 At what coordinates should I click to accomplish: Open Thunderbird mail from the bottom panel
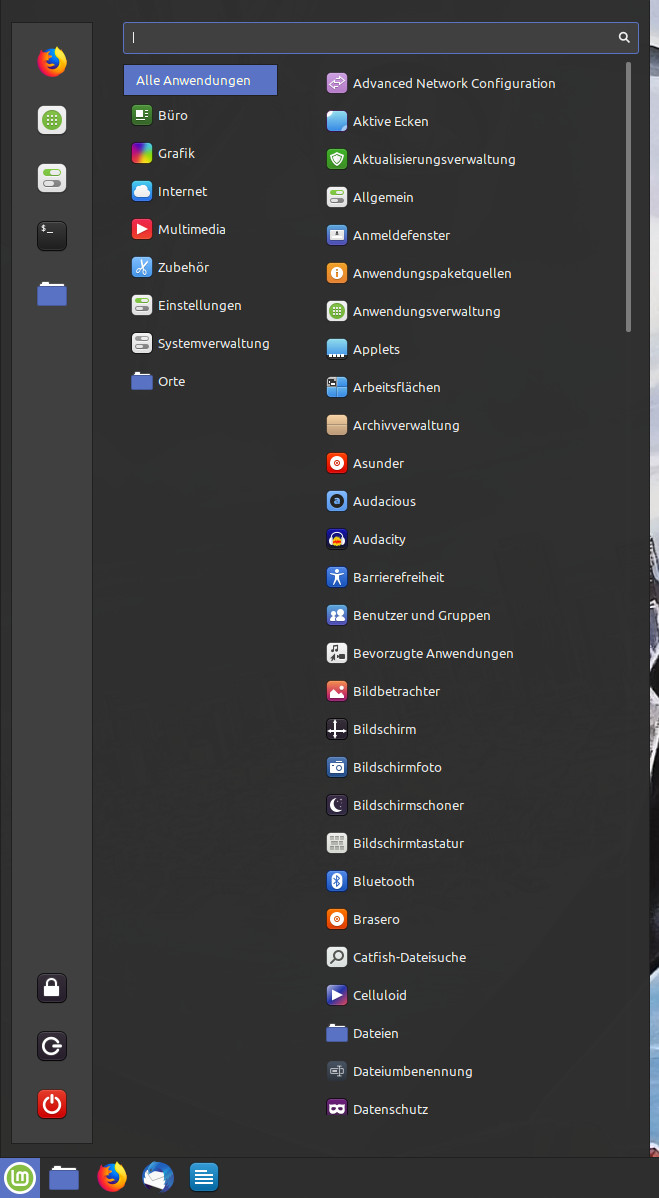(x=158, y=1177)
